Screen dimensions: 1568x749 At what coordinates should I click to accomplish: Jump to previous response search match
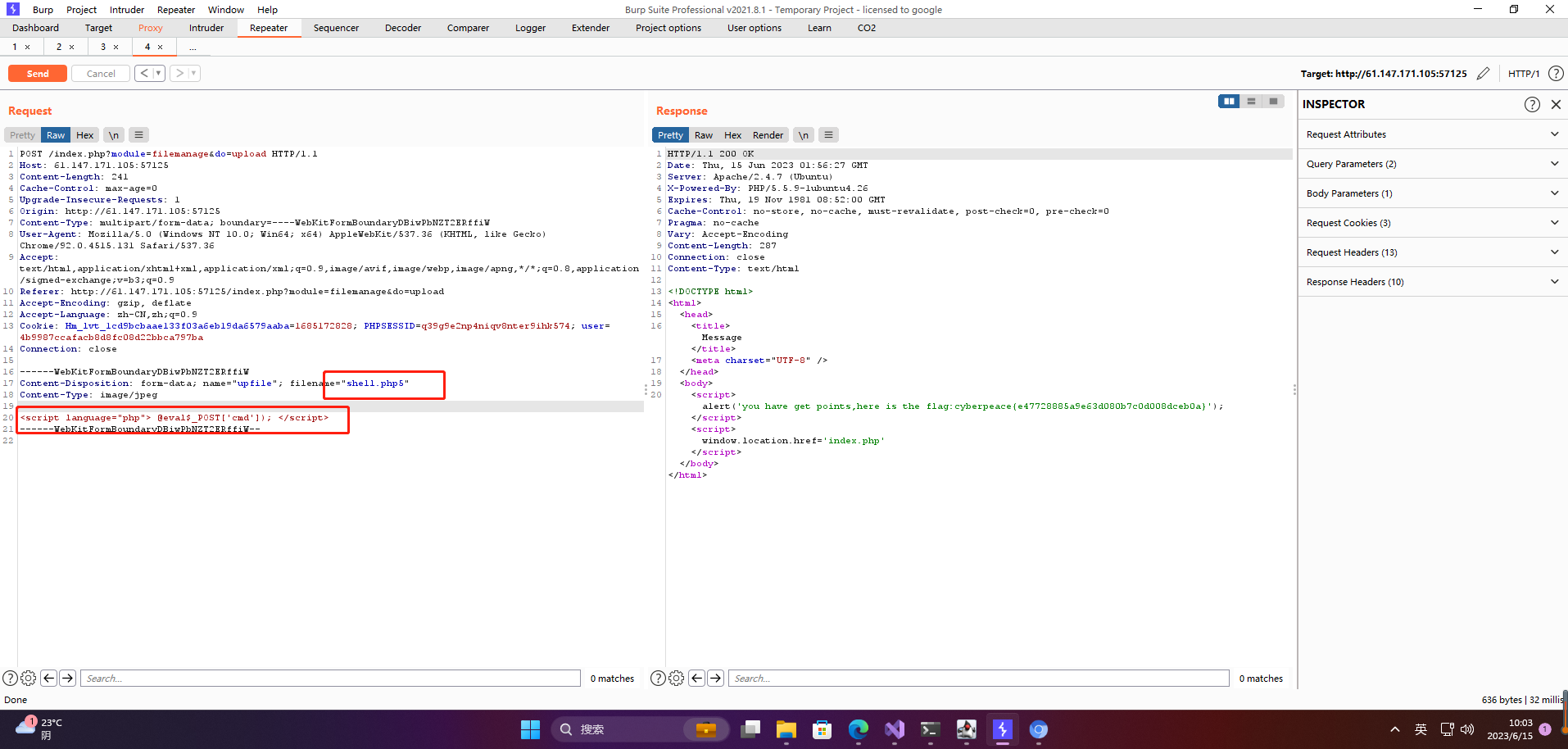tap(696, 679)
